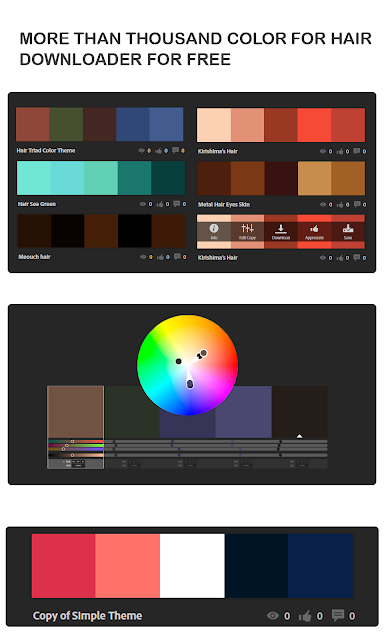The height and width of the screenshot is (640, 384).
Task: Click the Save icon on hovered theme
Action: click(348, 229)
